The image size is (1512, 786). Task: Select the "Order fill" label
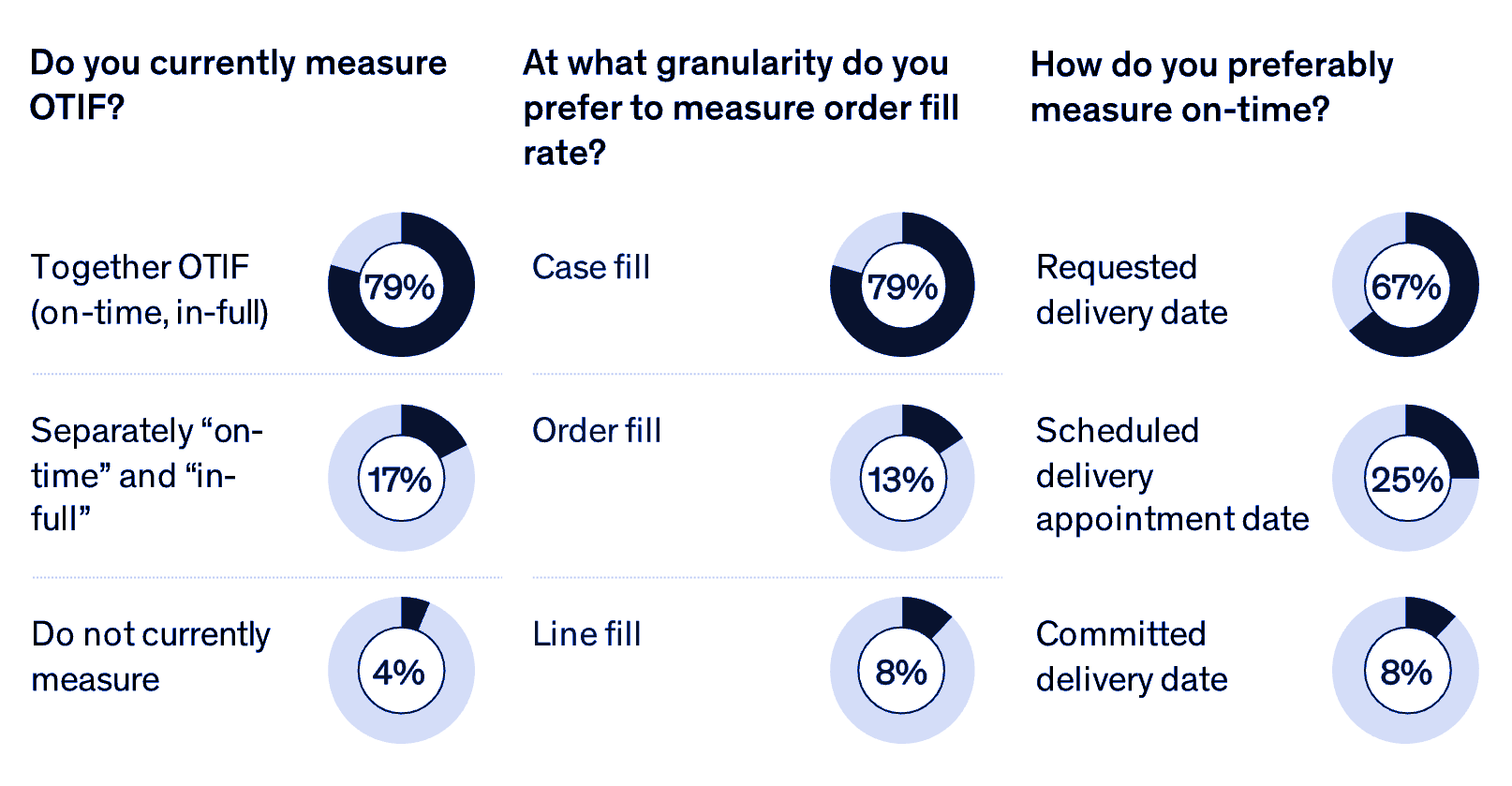[597, 431]
